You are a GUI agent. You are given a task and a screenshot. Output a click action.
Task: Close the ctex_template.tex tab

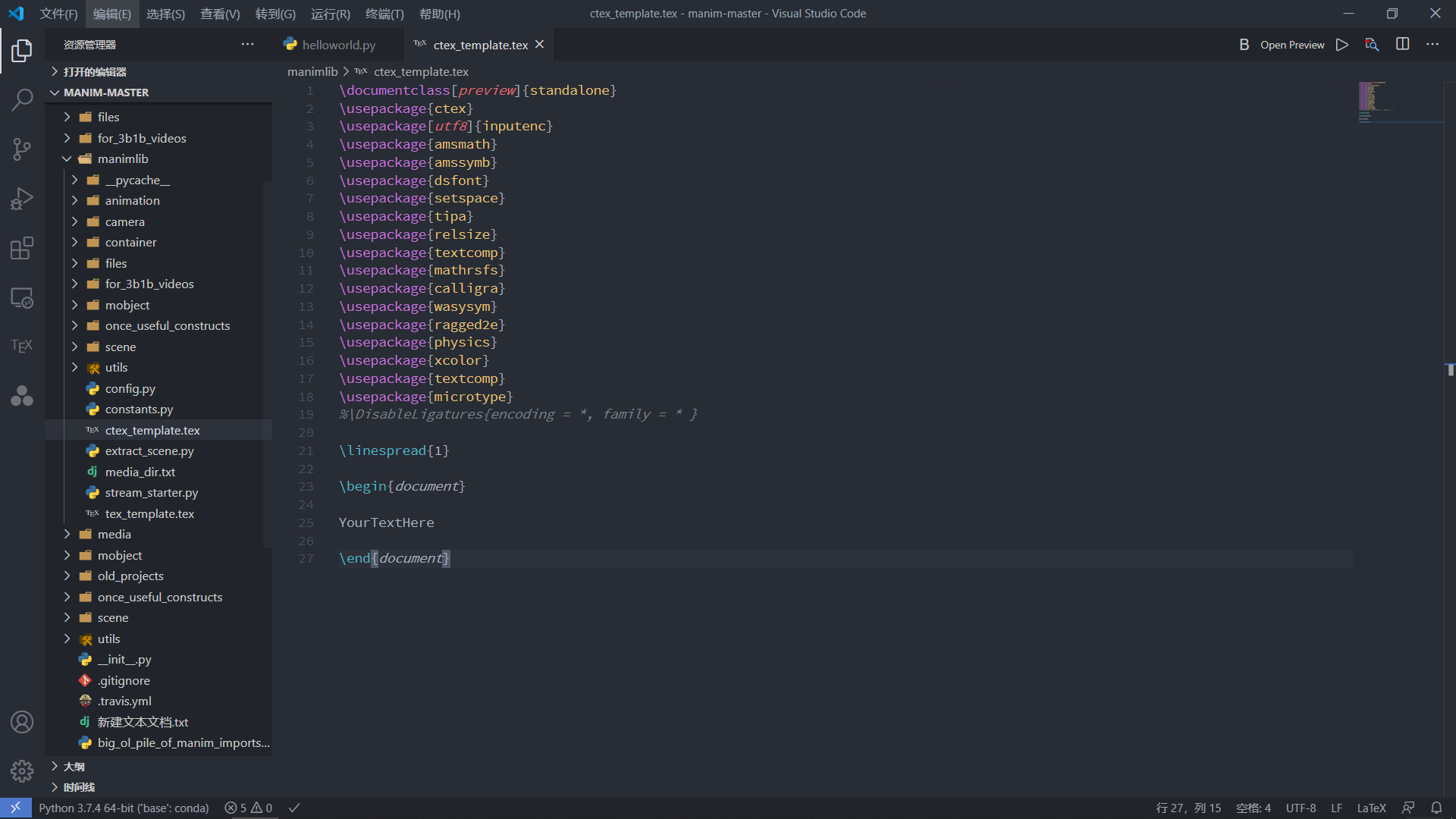pyautogui.click(x=539, y=45)
